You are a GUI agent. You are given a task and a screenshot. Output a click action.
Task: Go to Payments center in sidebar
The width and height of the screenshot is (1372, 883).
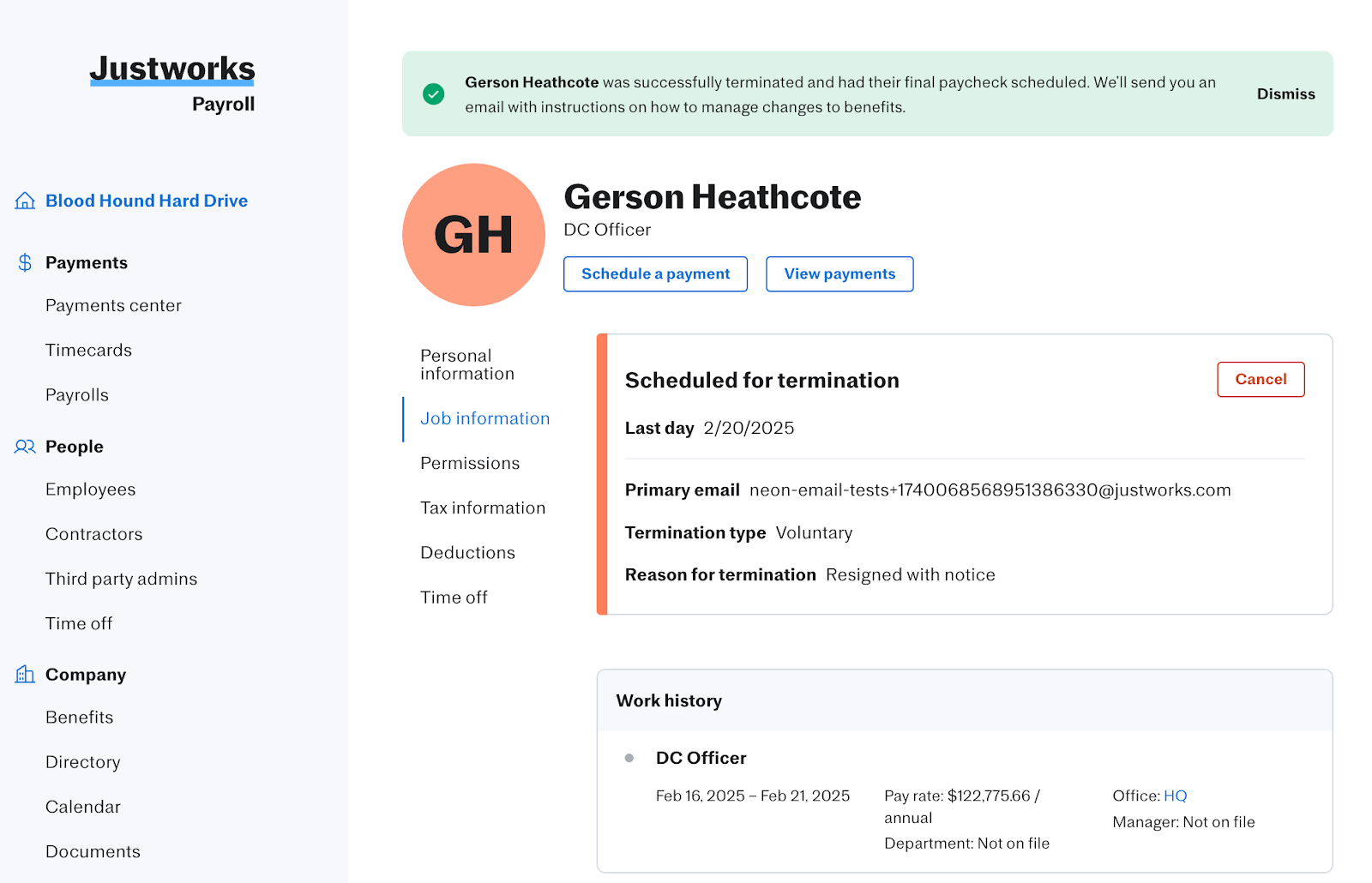113,305
